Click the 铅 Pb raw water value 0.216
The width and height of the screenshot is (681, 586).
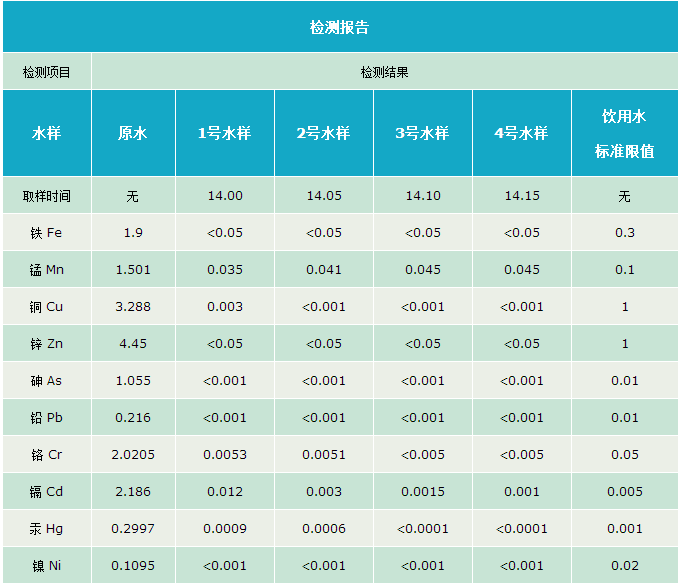pyautogui.click(x=133, y=418)
